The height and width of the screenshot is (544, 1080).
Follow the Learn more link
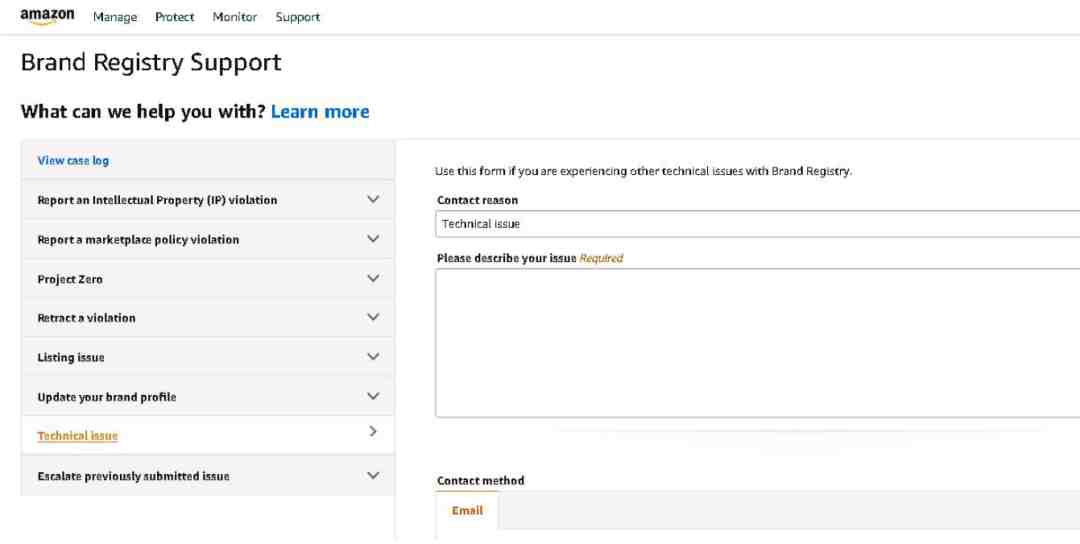pos(320,112)
